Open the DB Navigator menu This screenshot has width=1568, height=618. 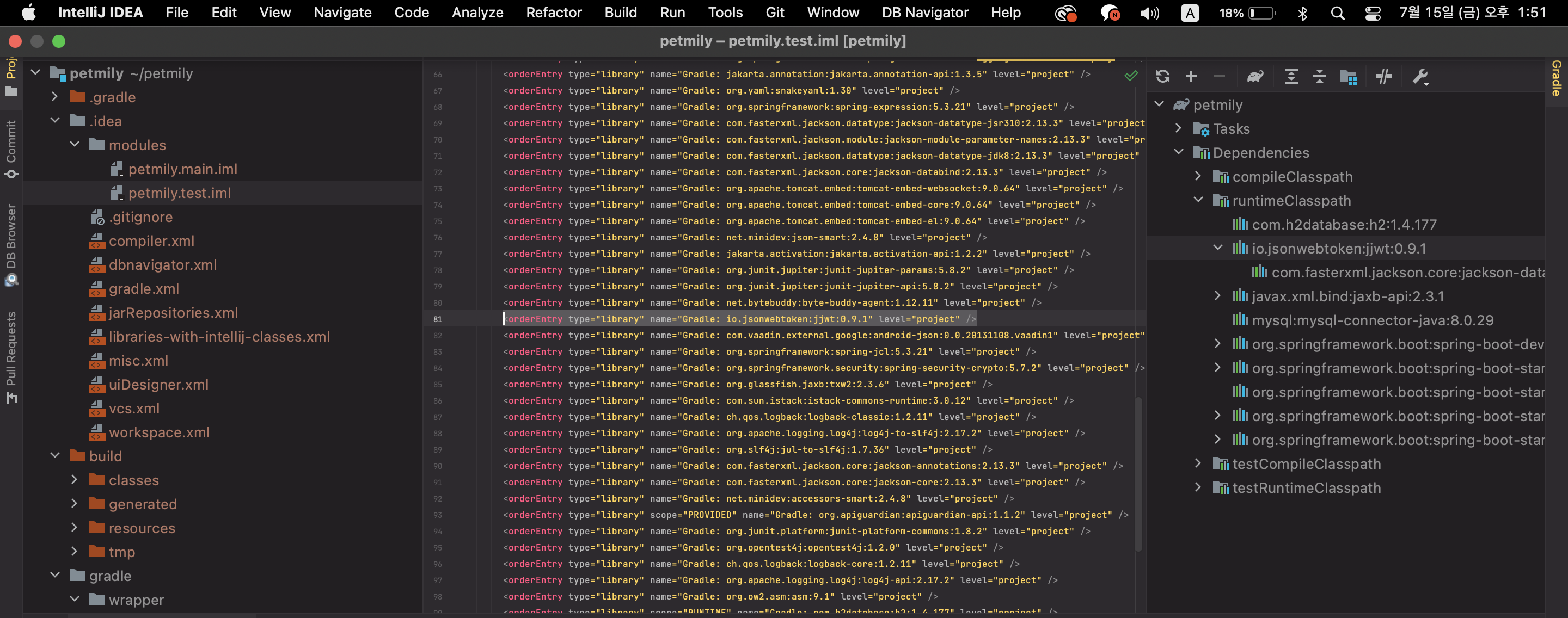tap(924, 13)
